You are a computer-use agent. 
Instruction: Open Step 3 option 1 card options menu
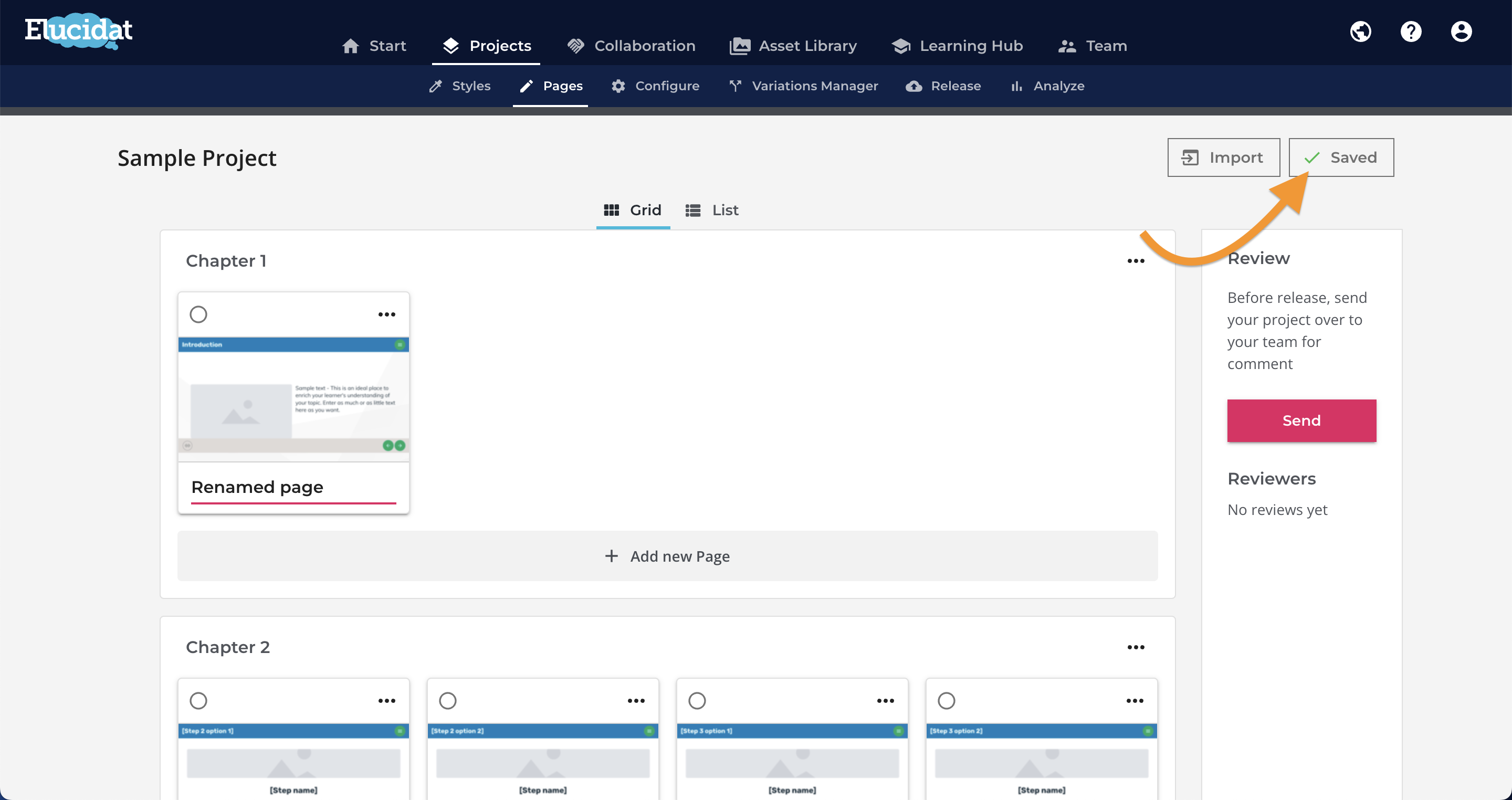[886, 701]
